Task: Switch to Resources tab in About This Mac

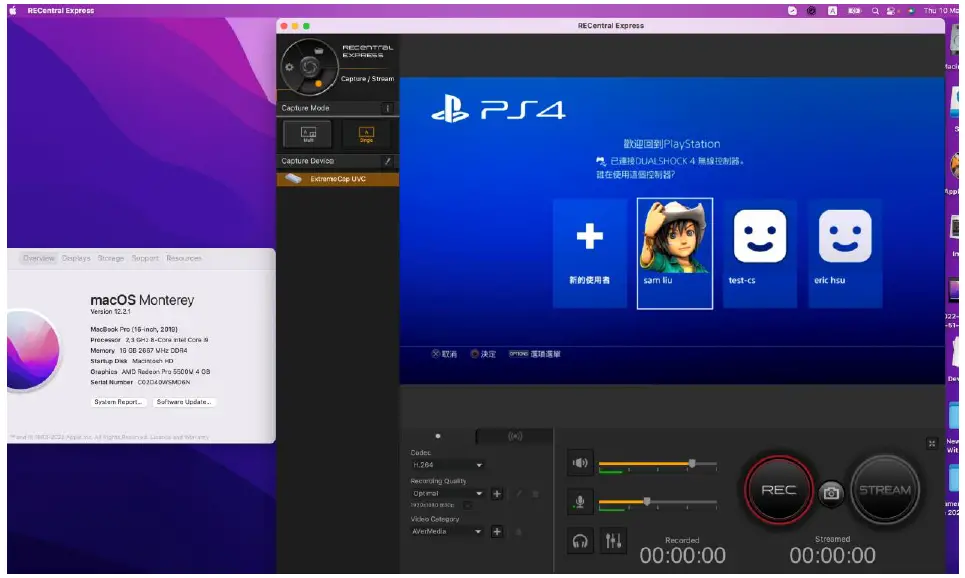Action: click(183, 259)
